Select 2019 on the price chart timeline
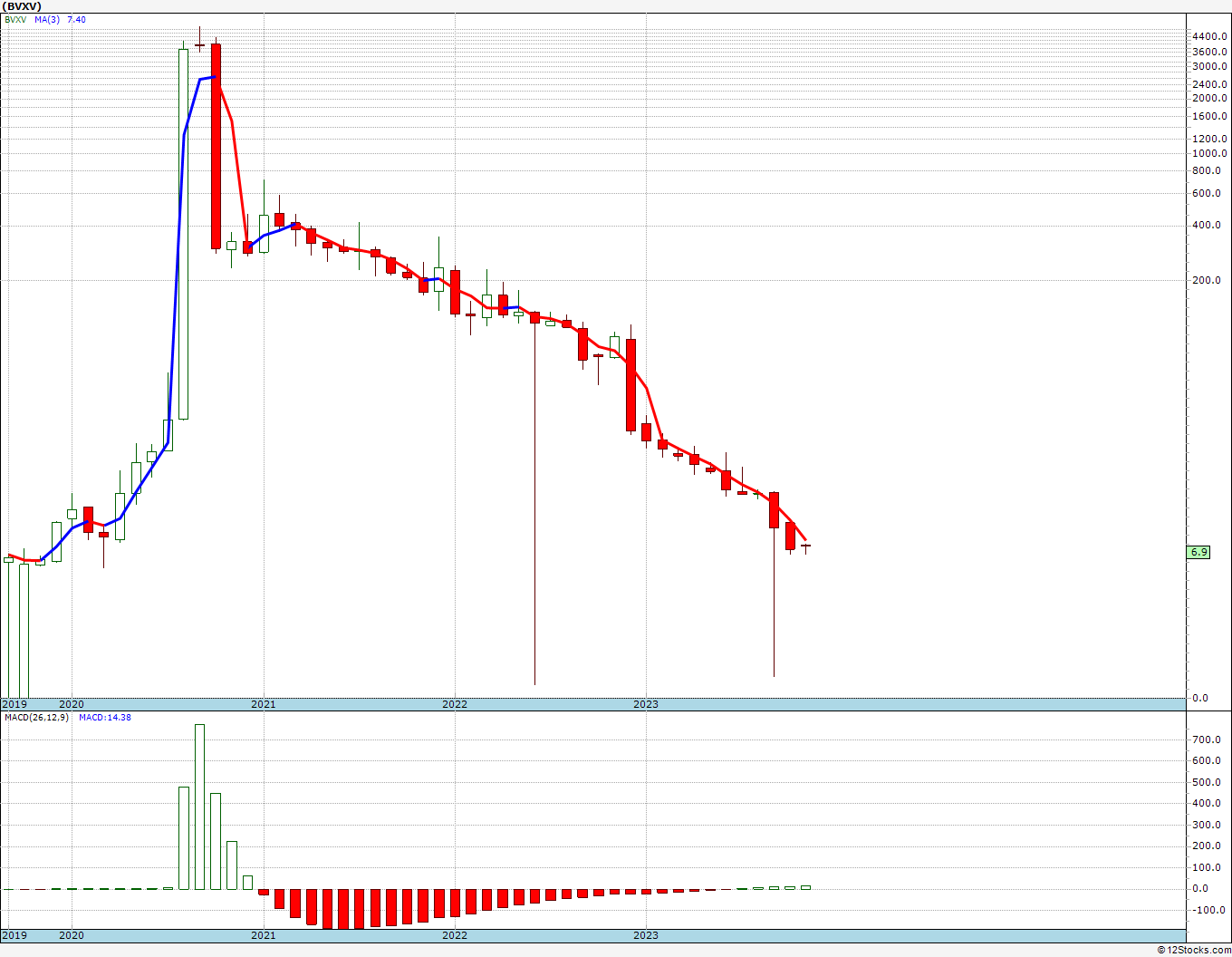 click(x=14, y=704)
